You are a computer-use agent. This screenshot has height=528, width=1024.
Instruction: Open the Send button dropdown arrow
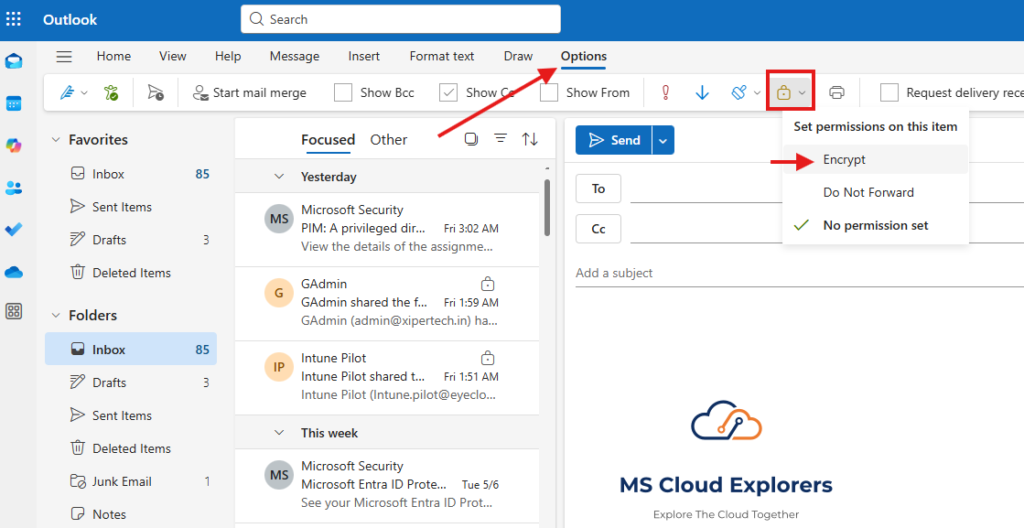click(663, 140)
